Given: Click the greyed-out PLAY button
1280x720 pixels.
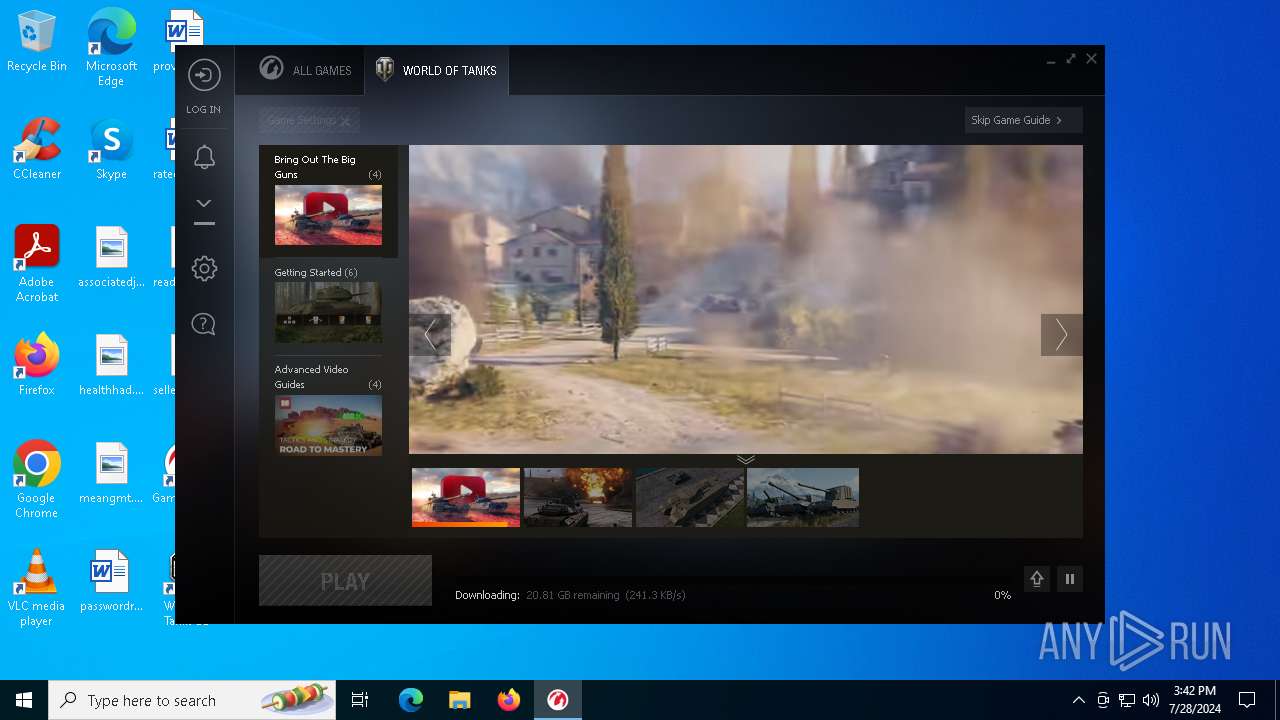Looking at the screenshot, I should tap(345, 581).
